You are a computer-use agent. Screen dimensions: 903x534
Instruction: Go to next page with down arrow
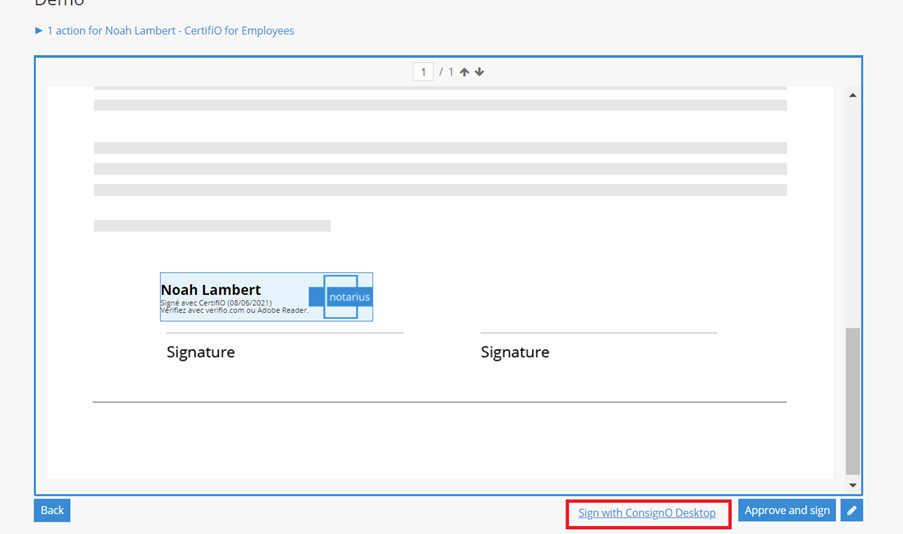coord(480,72)
